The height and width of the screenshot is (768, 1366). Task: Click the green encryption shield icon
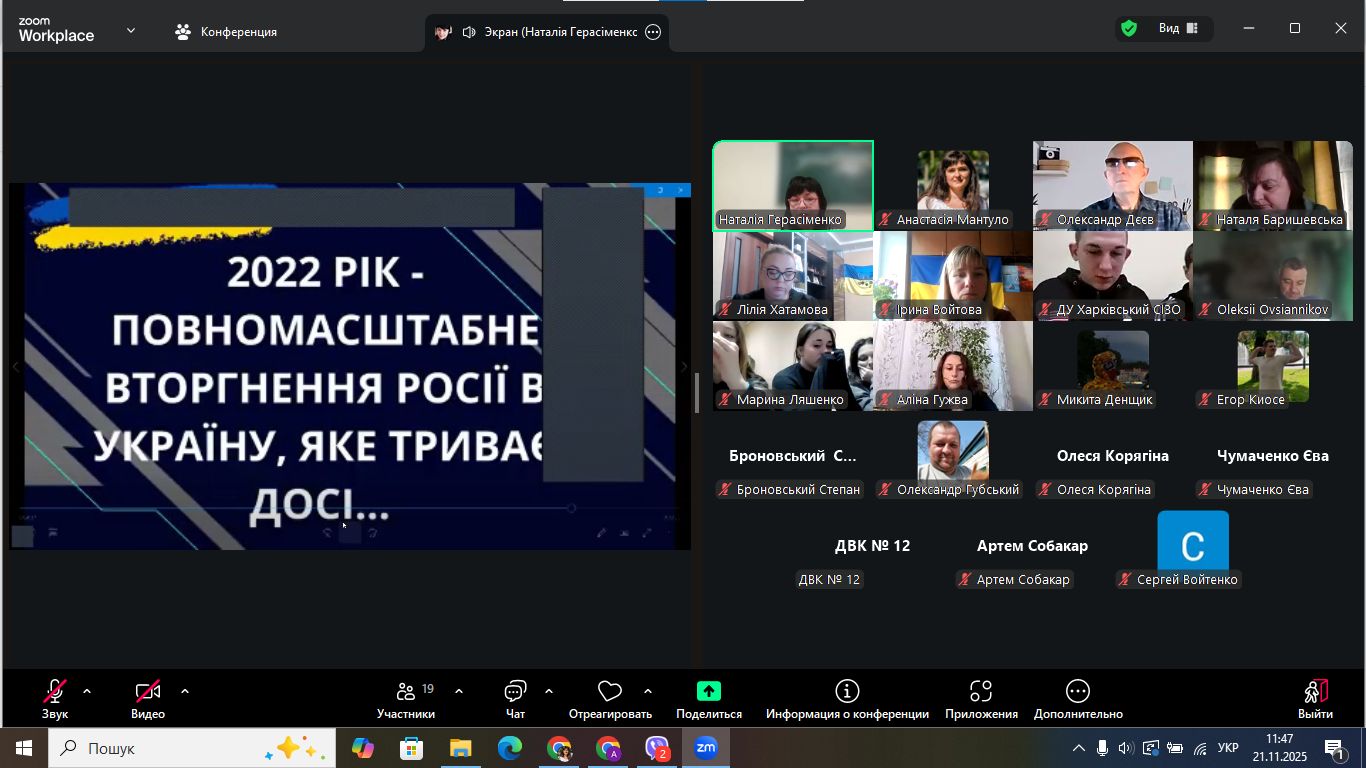click(x=1129, y=29)
